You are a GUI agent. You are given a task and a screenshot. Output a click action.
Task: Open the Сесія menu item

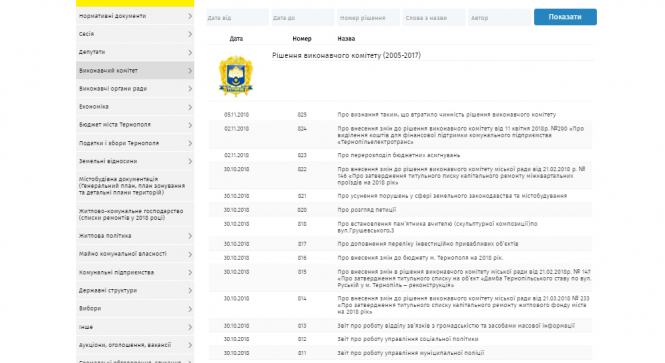point(135,34)
